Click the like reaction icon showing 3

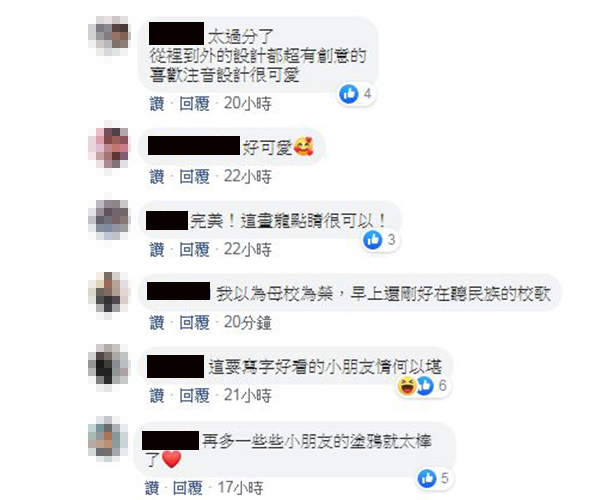click(x=372, y=240)
